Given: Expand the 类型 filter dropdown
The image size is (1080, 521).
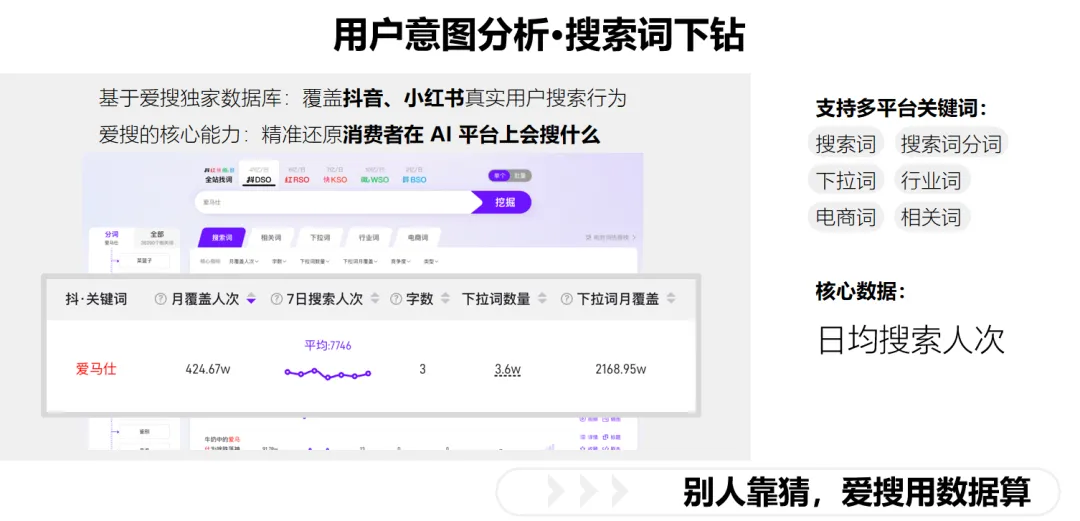Looking at the screenshot, I should coord(430,261).
